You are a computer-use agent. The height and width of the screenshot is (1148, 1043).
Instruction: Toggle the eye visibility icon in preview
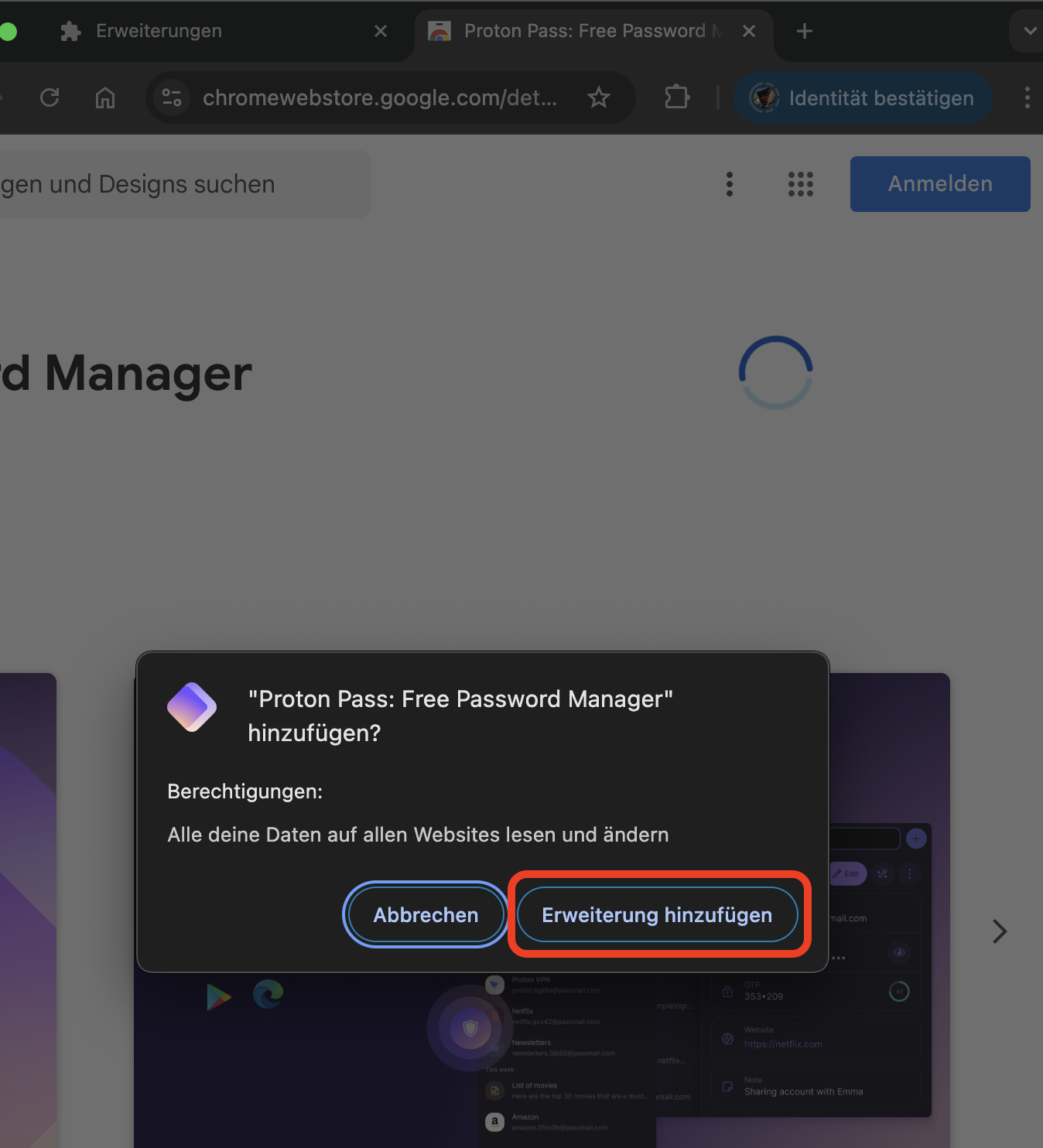pyautogui.click(x=899, y=952)
